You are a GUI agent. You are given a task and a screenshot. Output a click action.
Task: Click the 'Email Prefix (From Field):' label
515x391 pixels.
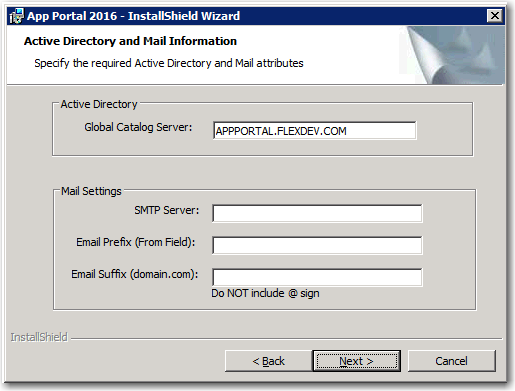(136, 242)
